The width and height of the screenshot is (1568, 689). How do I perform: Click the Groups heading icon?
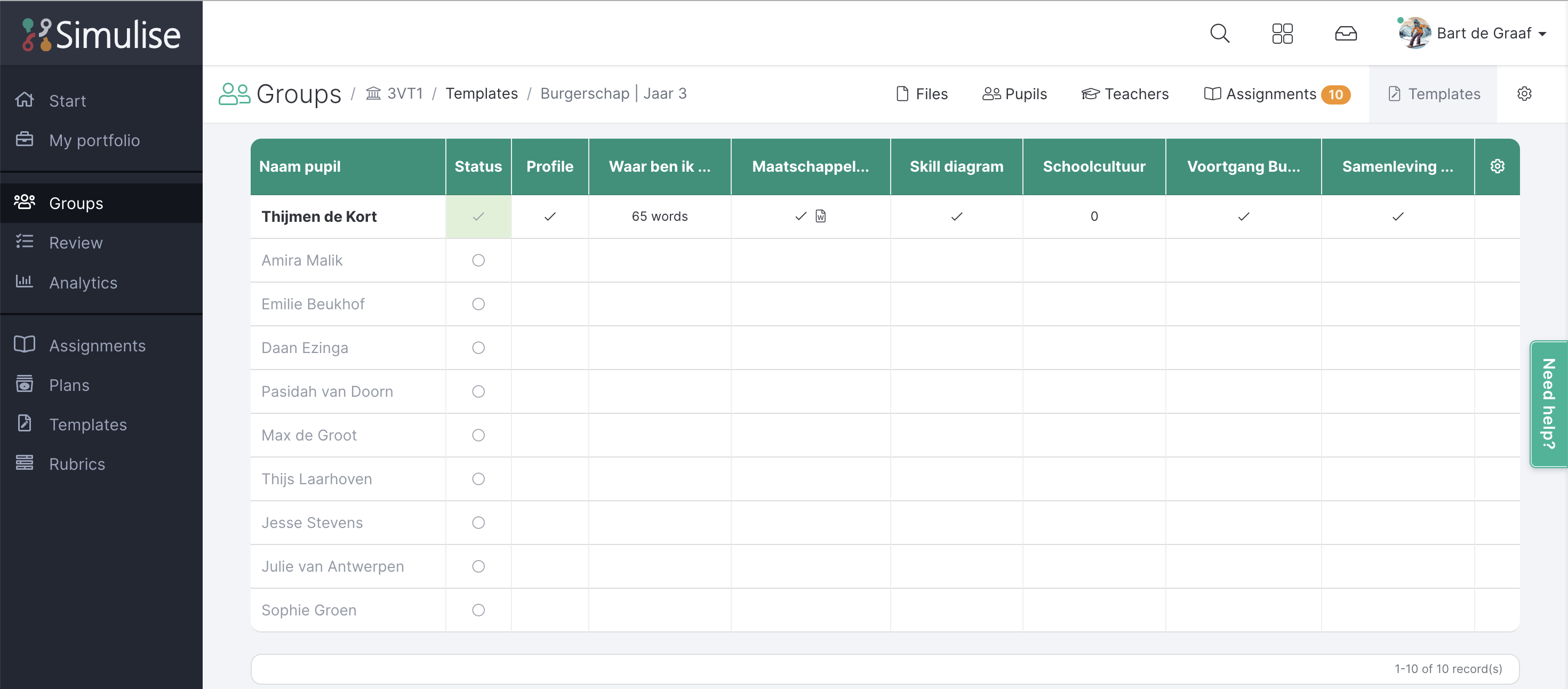pos(234,94)
